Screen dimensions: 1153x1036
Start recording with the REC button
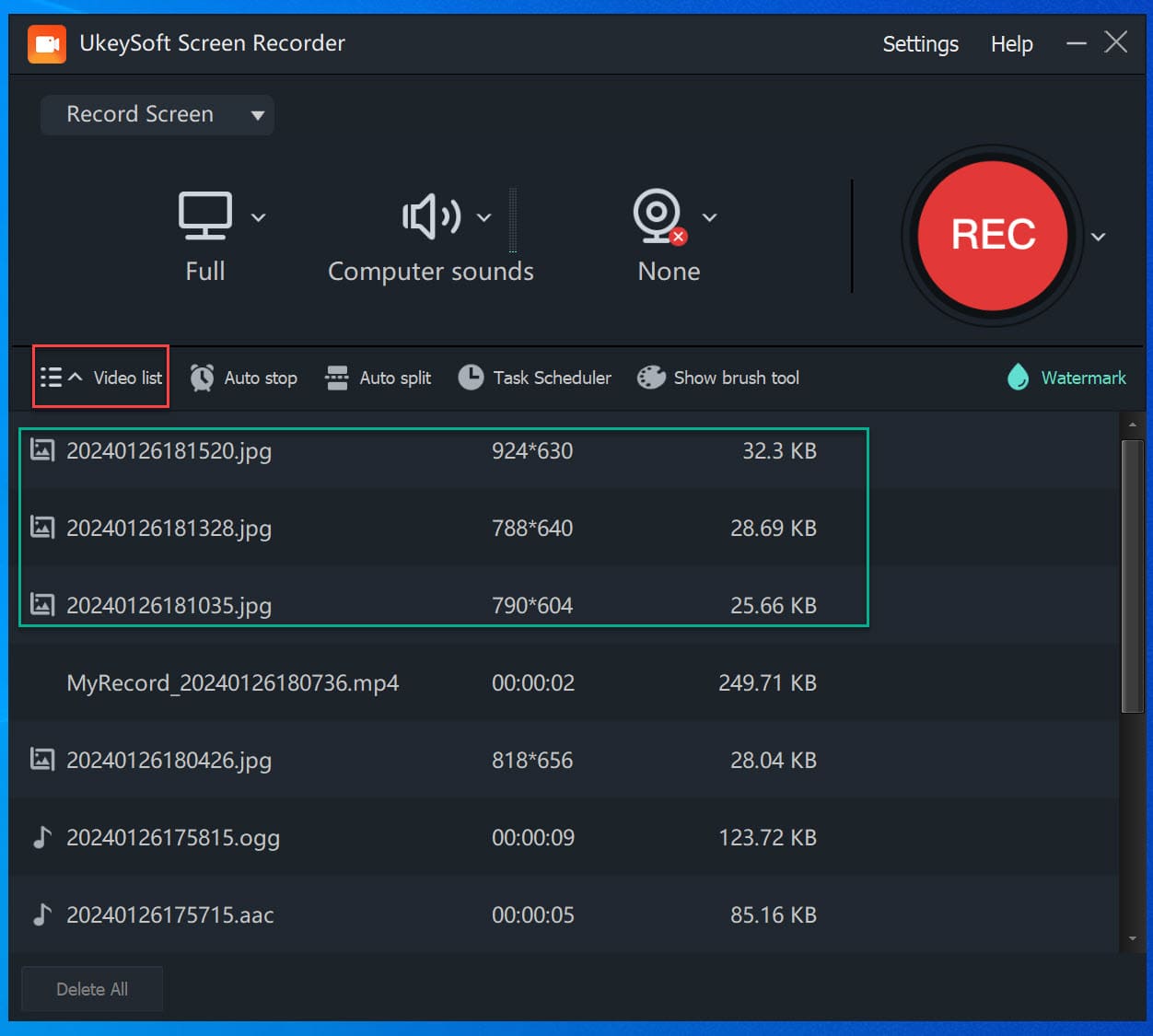point(993,235)
